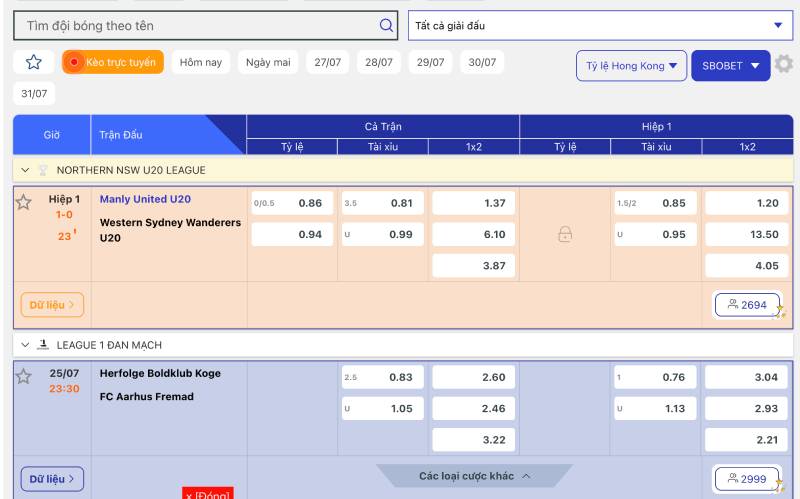This screenshot has width=800, height=499.
Task: Select the Hôm nay date tab
Action: pyautogui.click(x=200, y=63)
